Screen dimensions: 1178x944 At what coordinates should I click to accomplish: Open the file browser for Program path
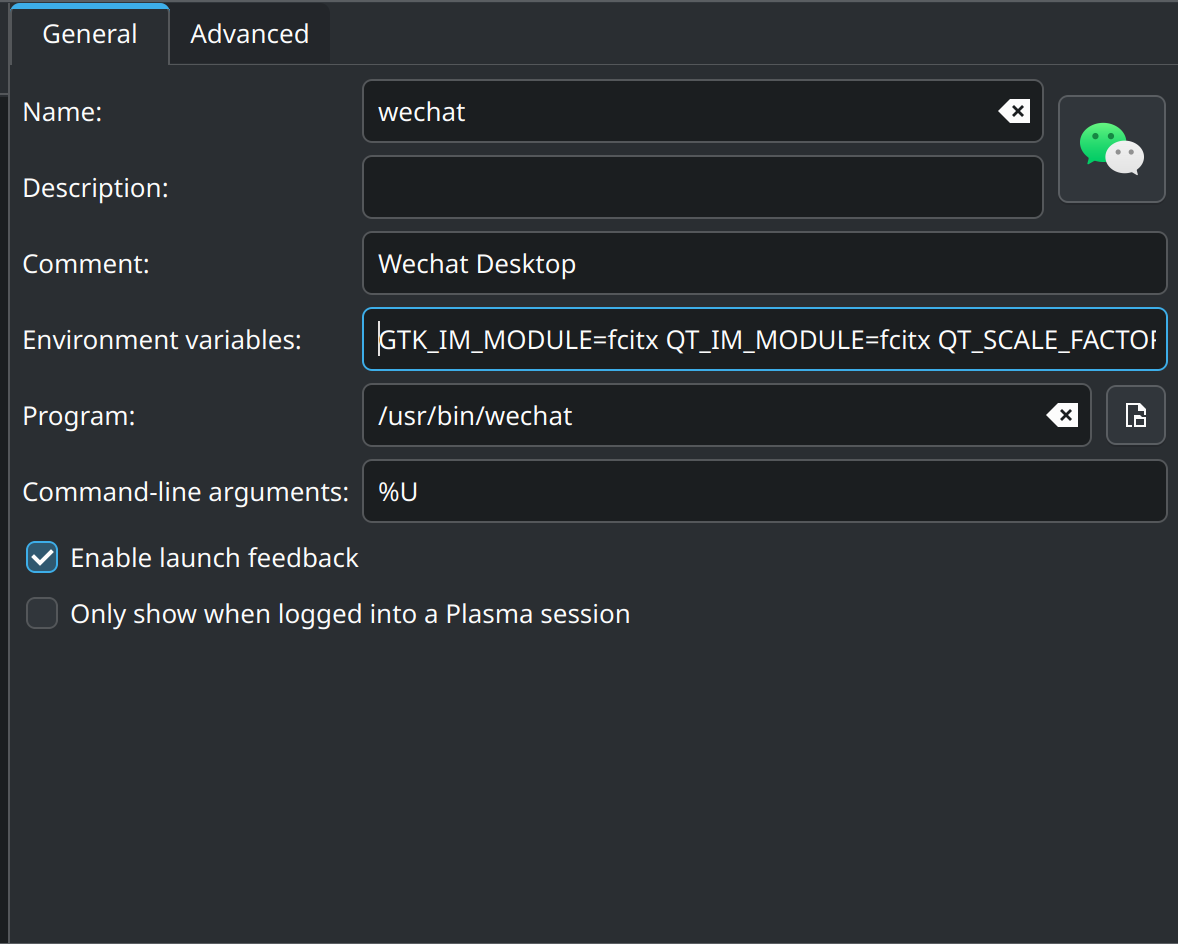click(1136, 415)
